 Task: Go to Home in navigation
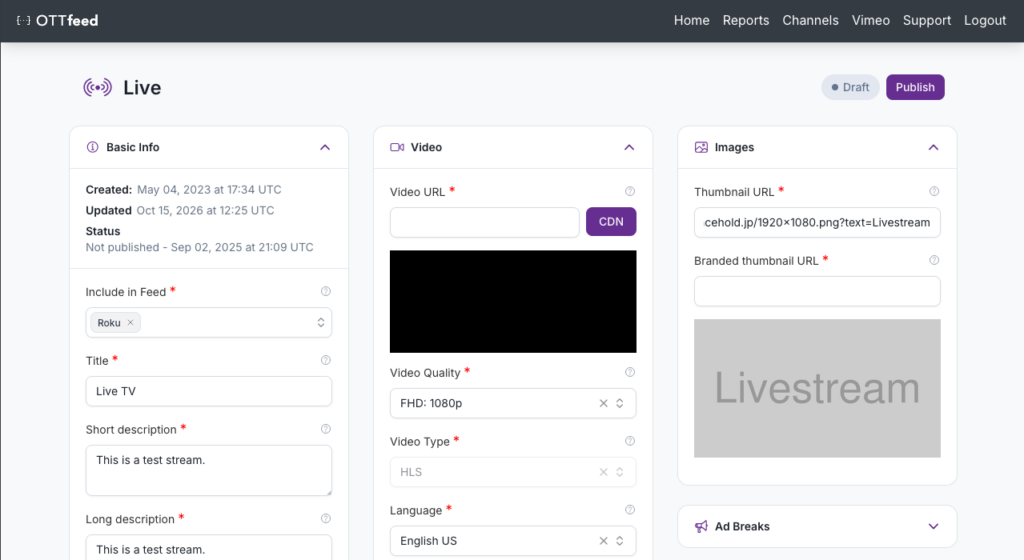click(x=692, y=20)
